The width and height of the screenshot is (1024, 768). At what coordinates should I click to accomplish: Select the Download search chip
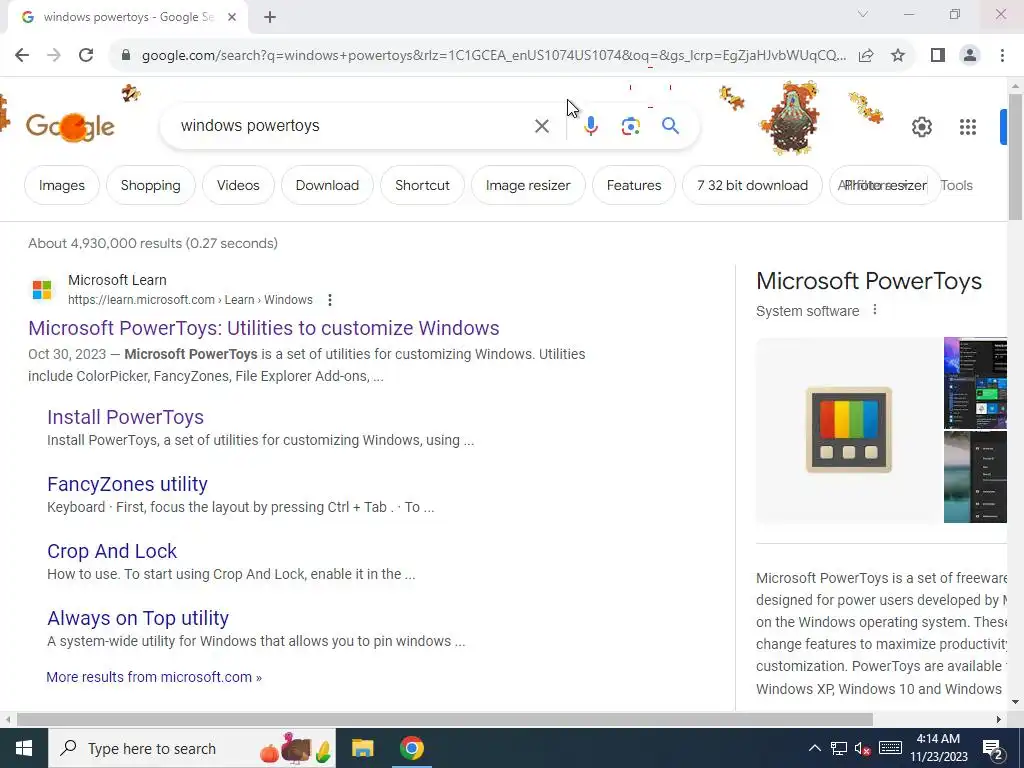click(327, 185)
